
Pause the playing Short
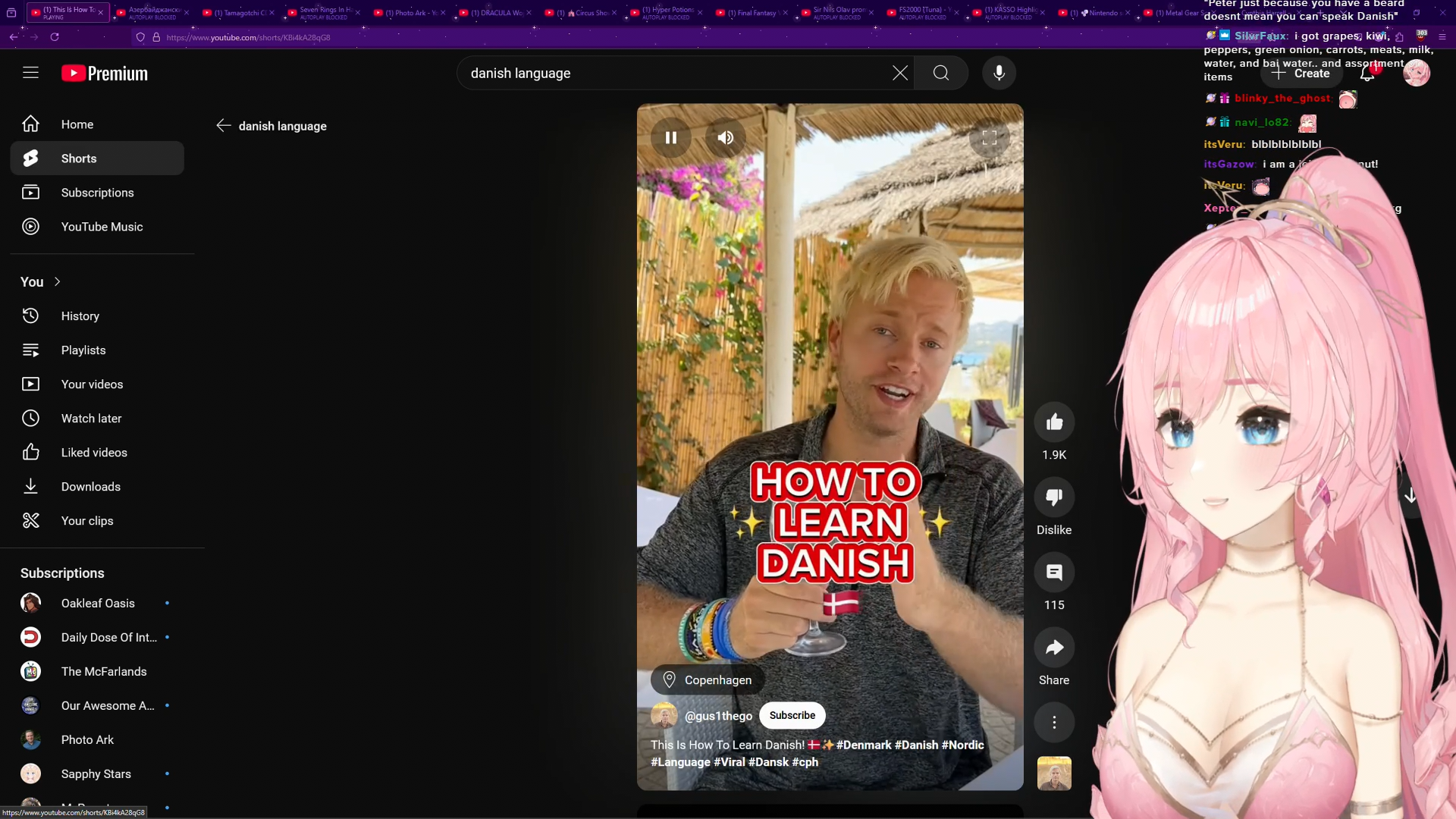coord(670,137)
